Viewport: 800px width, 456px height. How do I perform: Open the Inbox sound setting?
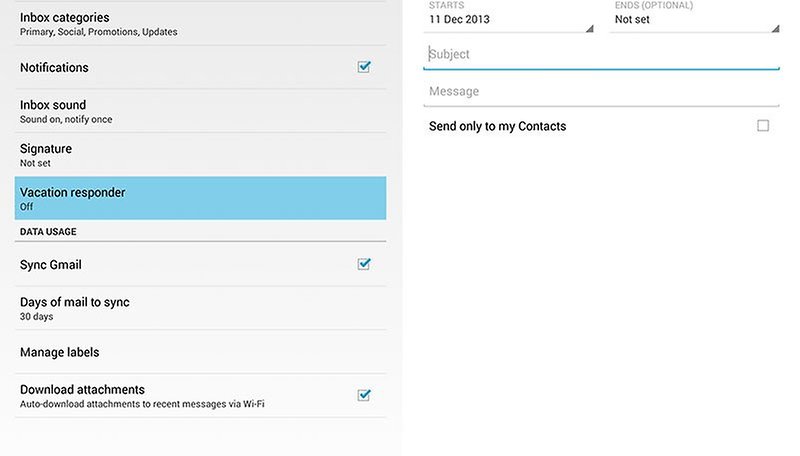pyautogui.click(x=200, y=111)
